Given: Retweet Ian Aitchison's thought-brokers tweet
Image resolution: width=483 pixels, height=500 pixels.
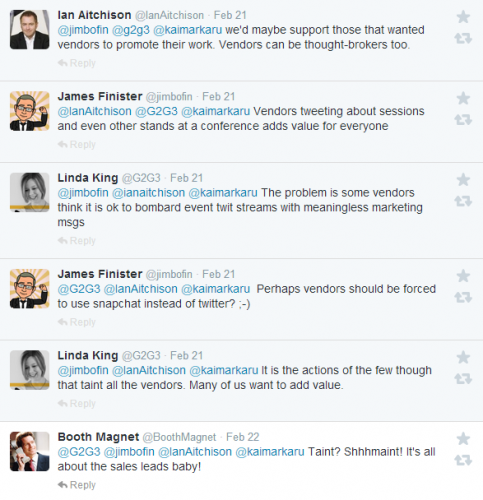Looking at the screenshot, I should pos(463,38).
